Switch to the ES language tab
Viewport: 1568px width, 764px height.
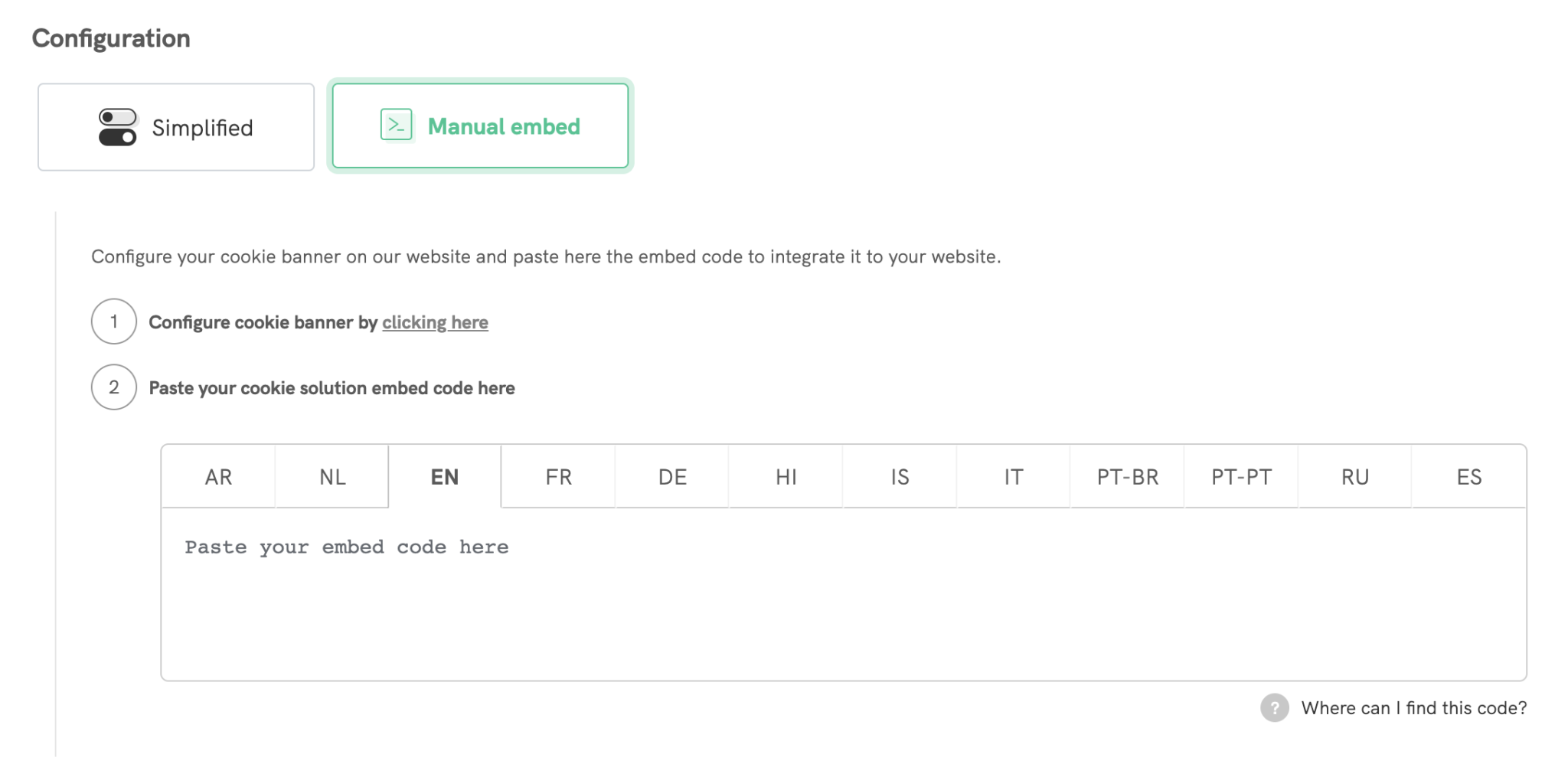pos(1469,476)
